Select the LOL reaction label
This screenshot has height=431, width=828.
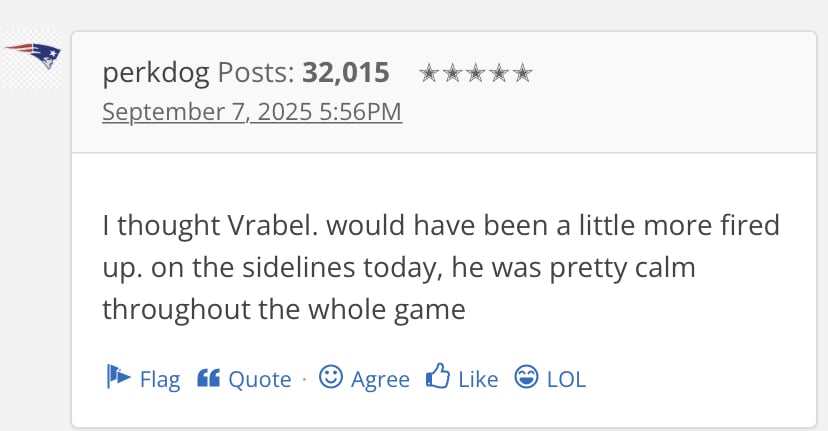[566, 379]
